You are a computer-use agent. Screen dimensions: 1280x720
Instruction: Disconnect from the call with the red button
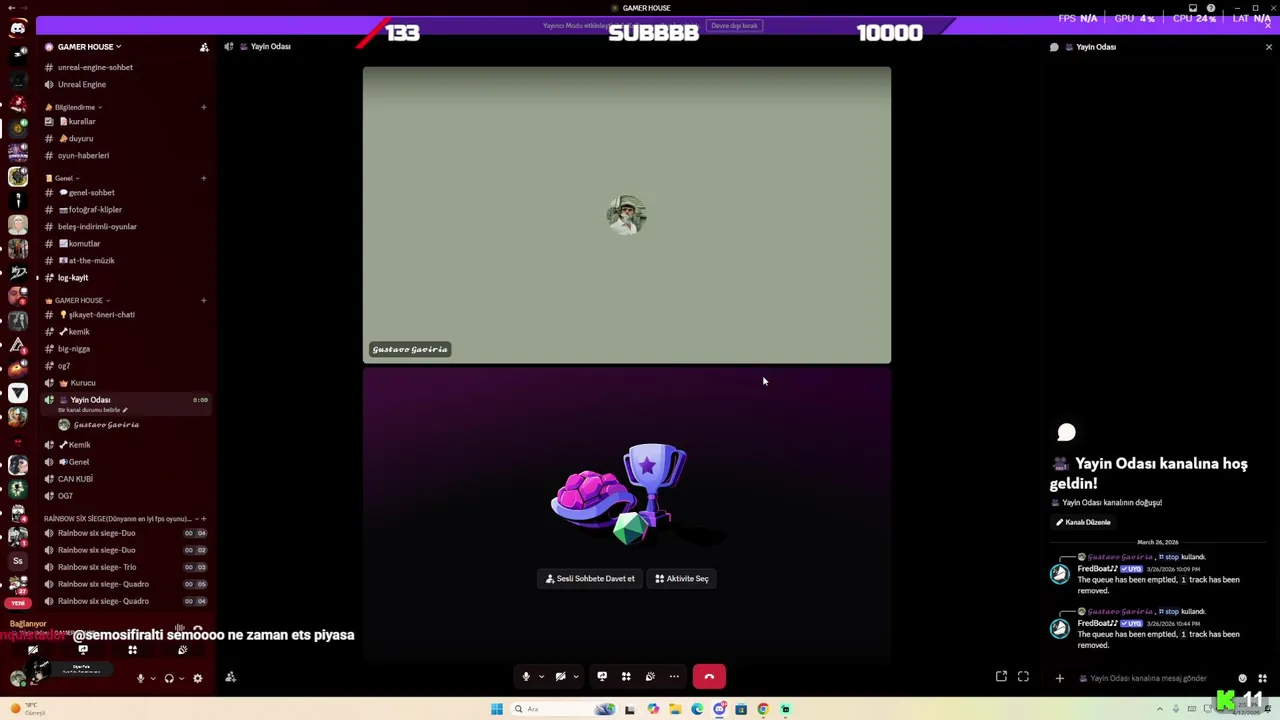click(x=709, y=677)
